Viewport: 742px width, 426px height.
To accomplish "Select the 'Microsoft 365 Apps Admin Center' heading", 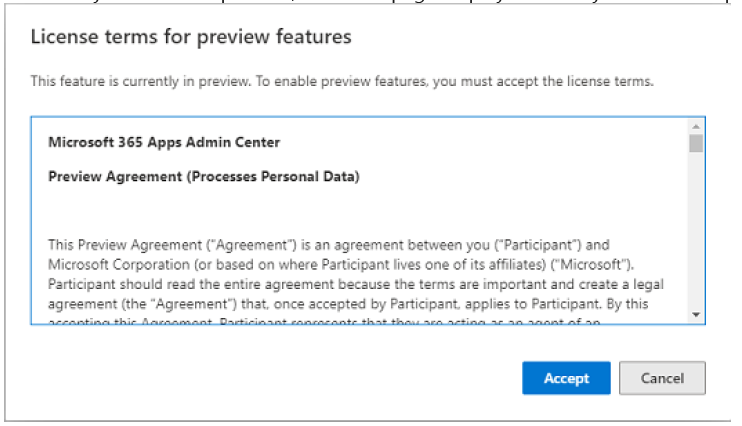I will coord(164,142).
